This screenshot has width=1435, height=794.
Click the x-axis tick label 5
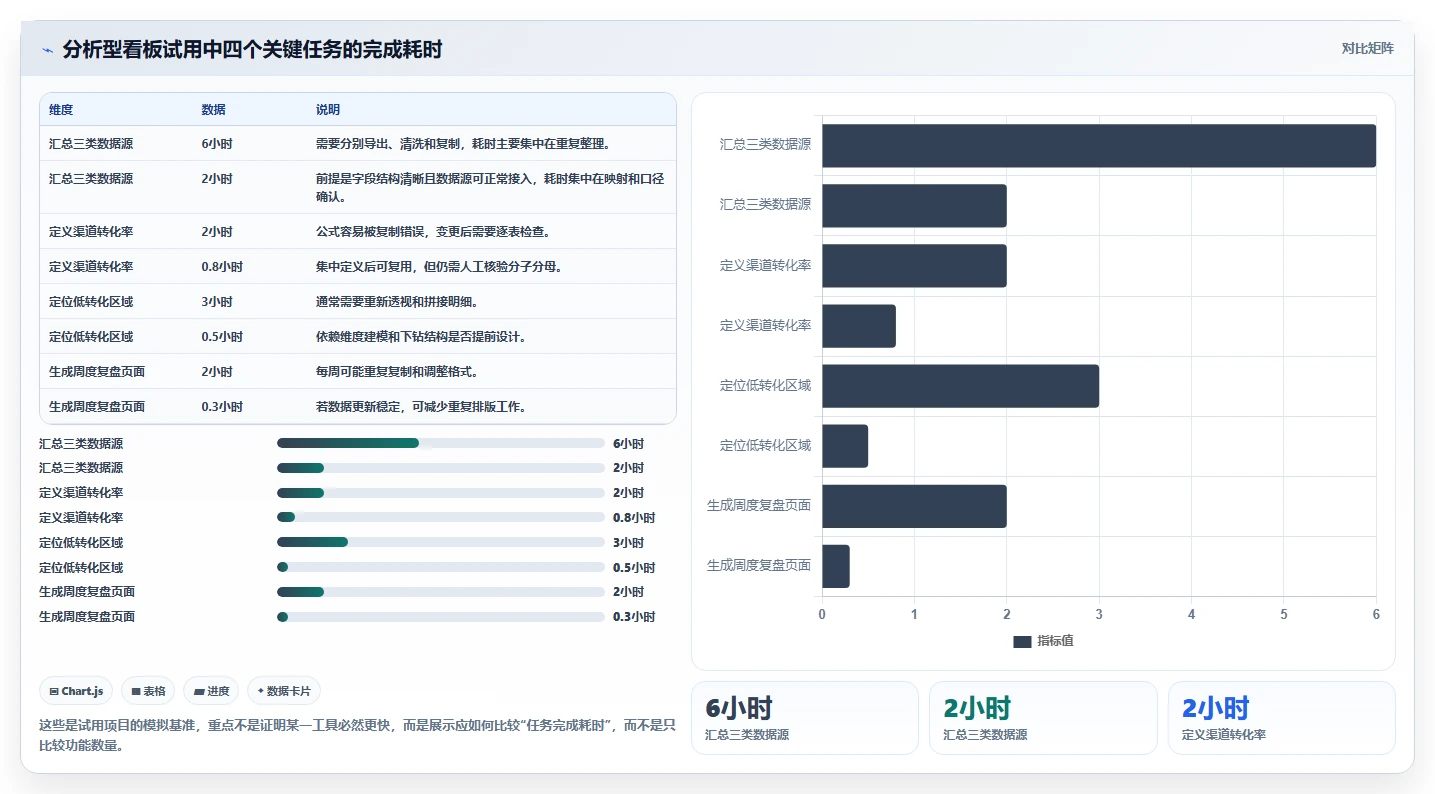[1283, 614]
